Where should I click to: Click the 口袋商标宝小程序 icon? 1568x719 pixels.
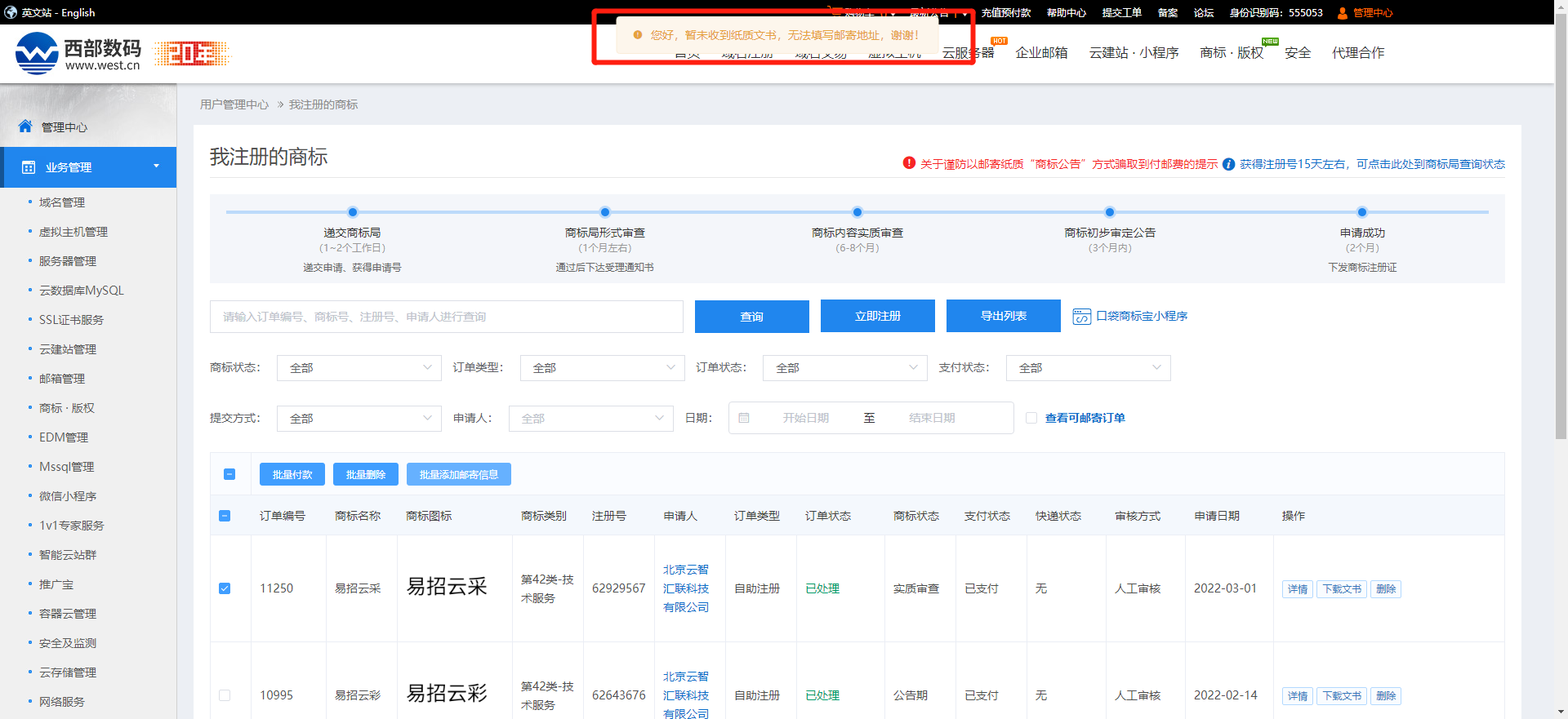pyautogui.click(x=1081, y=317)
